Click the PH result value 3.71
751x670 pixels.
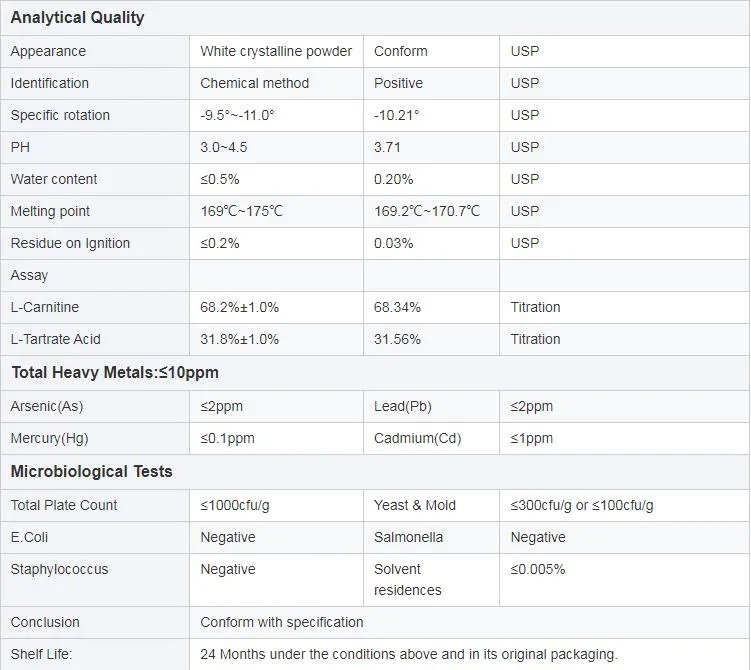(x=388, y=147)
